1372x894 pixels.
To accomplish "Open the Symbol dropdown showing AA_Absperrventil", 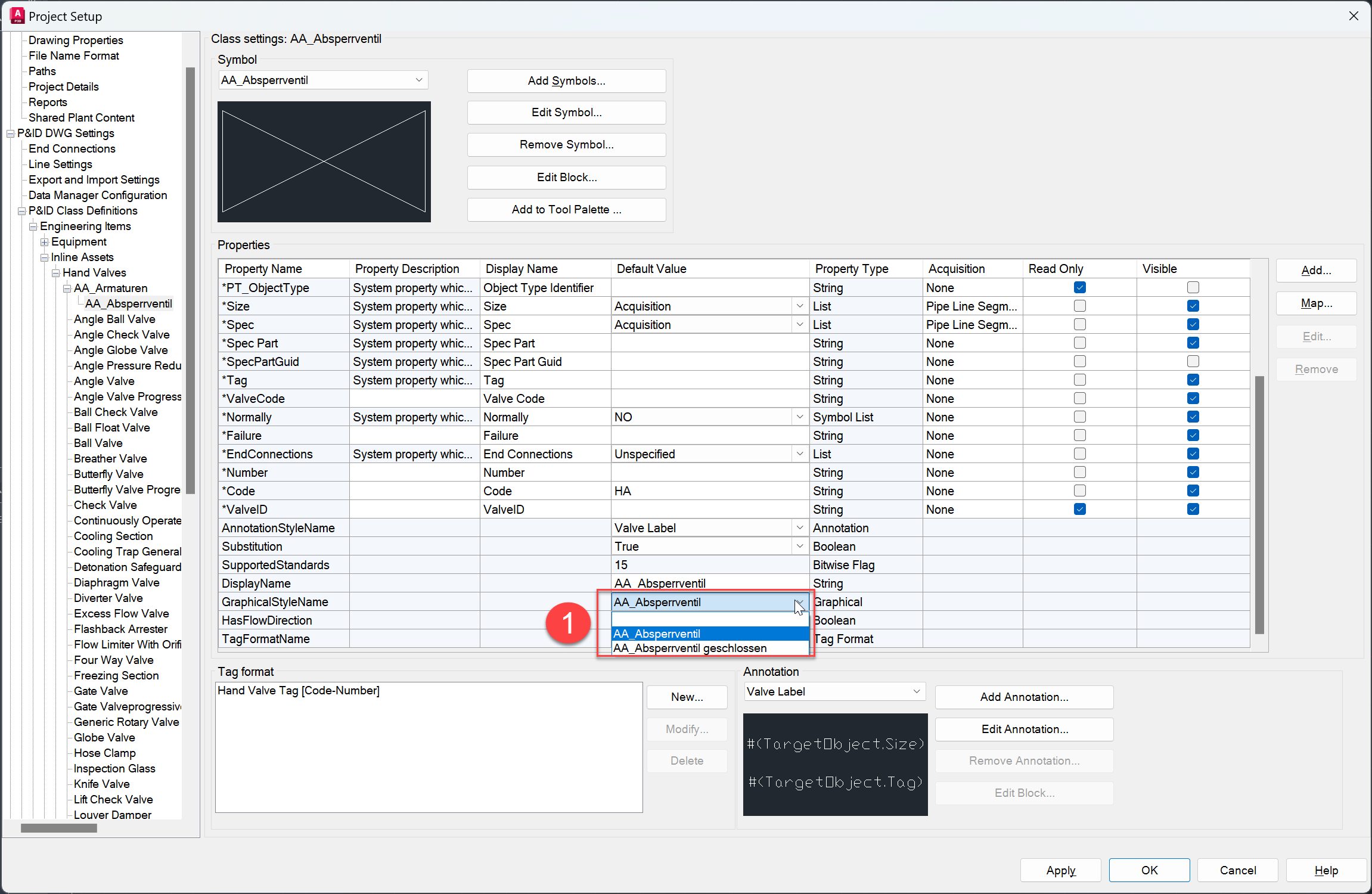I will tap(419, 79).
